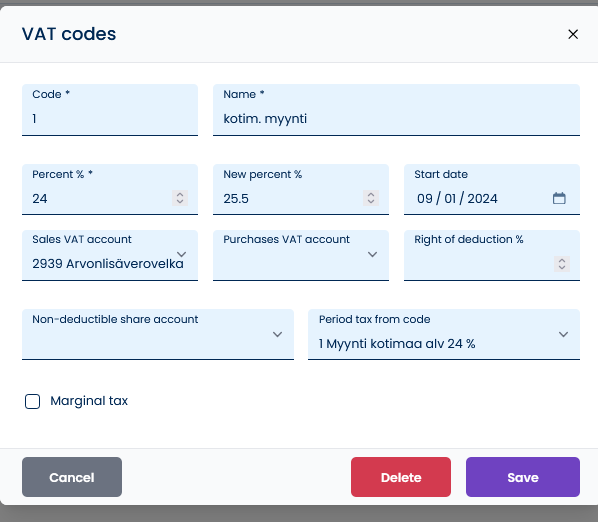Click the Marginal tax label text

tap(89, 401)
